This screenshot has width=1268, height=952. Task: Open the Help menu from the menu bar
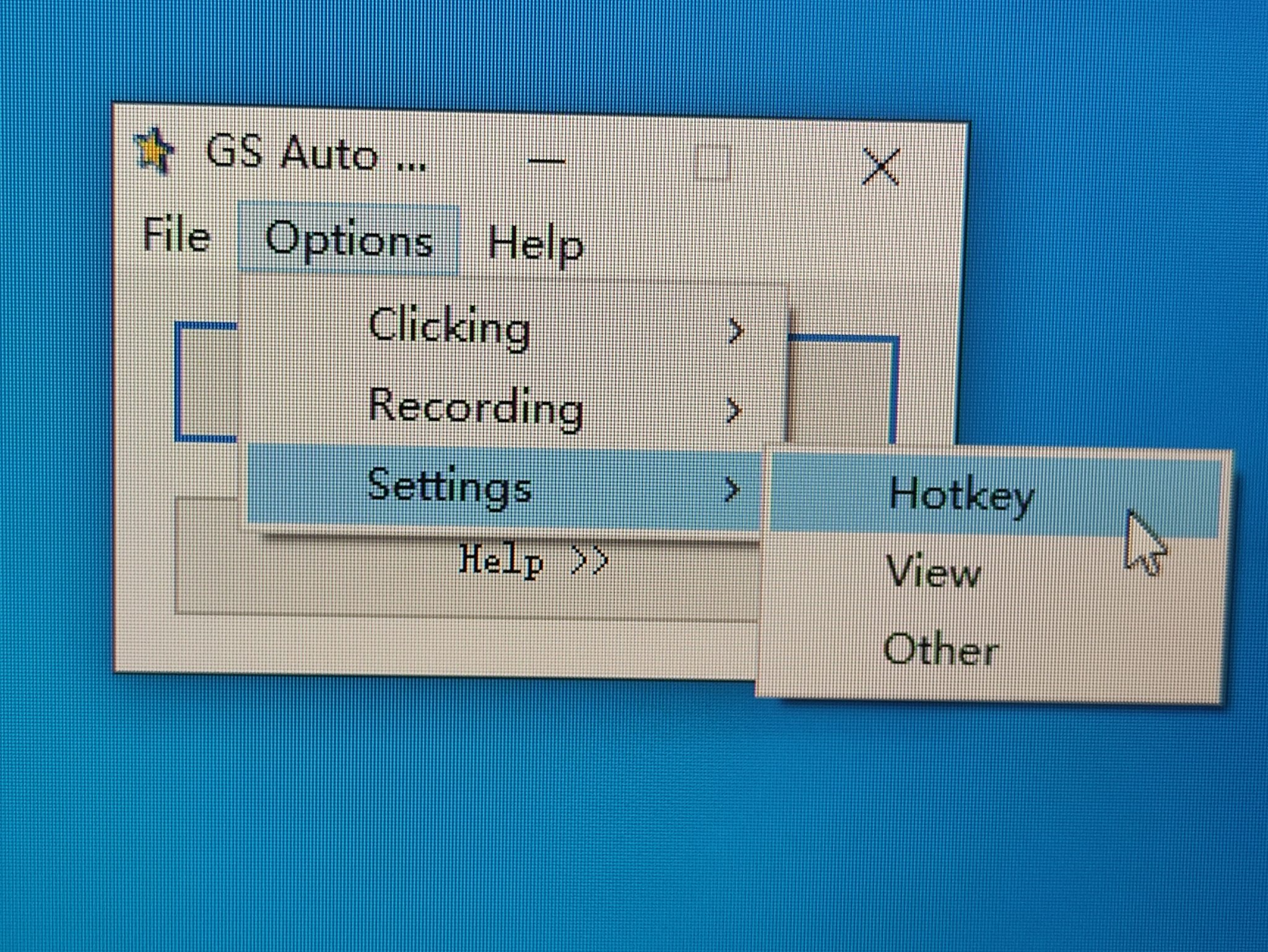(x=536, y=246)
